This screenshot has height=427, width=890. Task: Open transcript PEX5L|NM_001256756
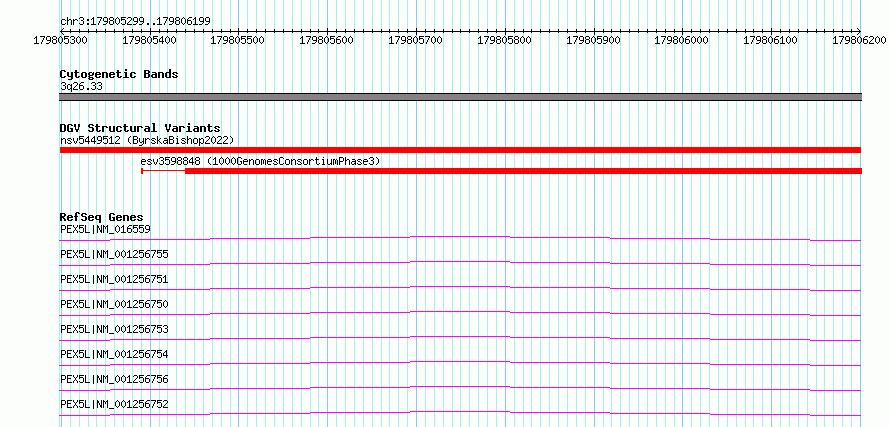pos(114,379)
